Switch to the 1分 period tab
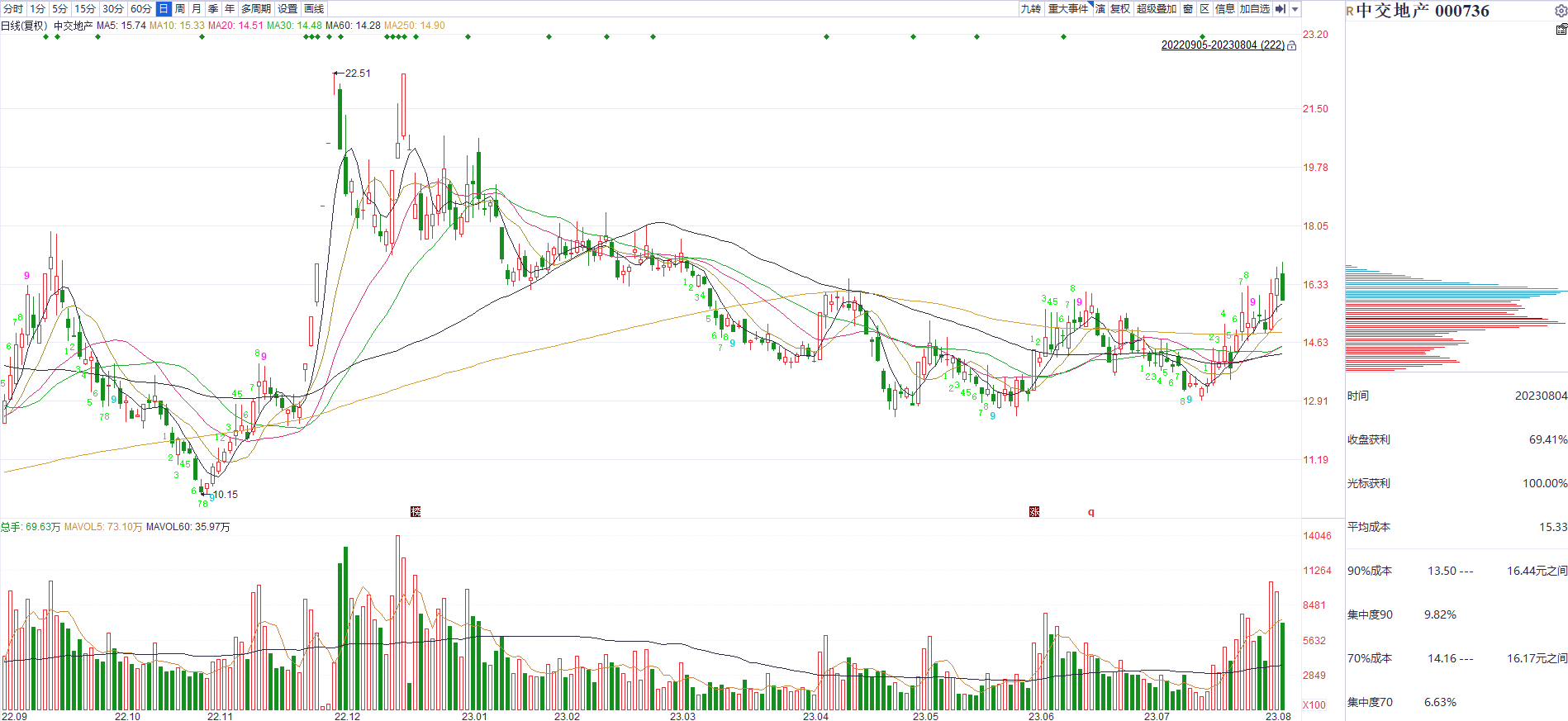The image size is (1568, 721). coord(38,9)
